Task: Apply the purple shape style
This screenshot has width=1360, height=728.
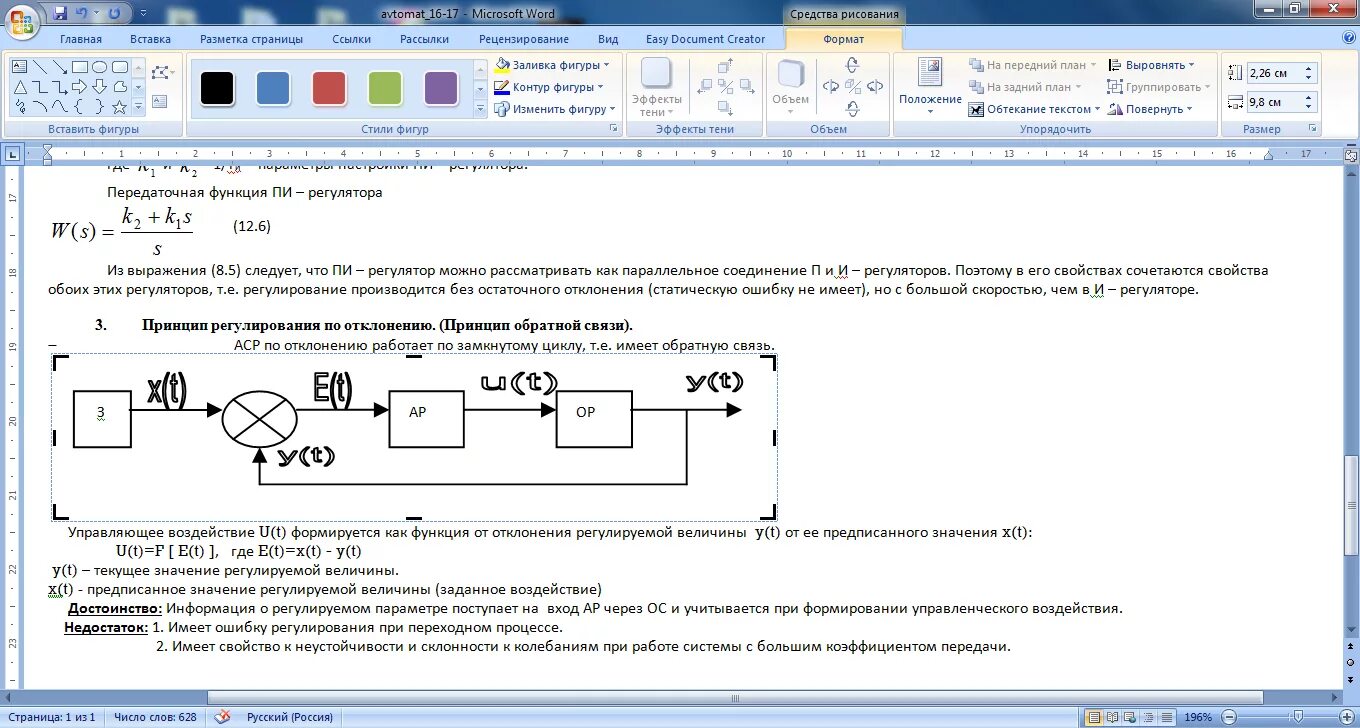Action: (441, 88)
